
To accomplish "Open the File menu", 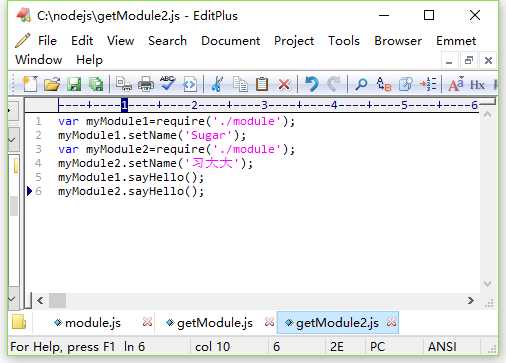I will (47, 41).
